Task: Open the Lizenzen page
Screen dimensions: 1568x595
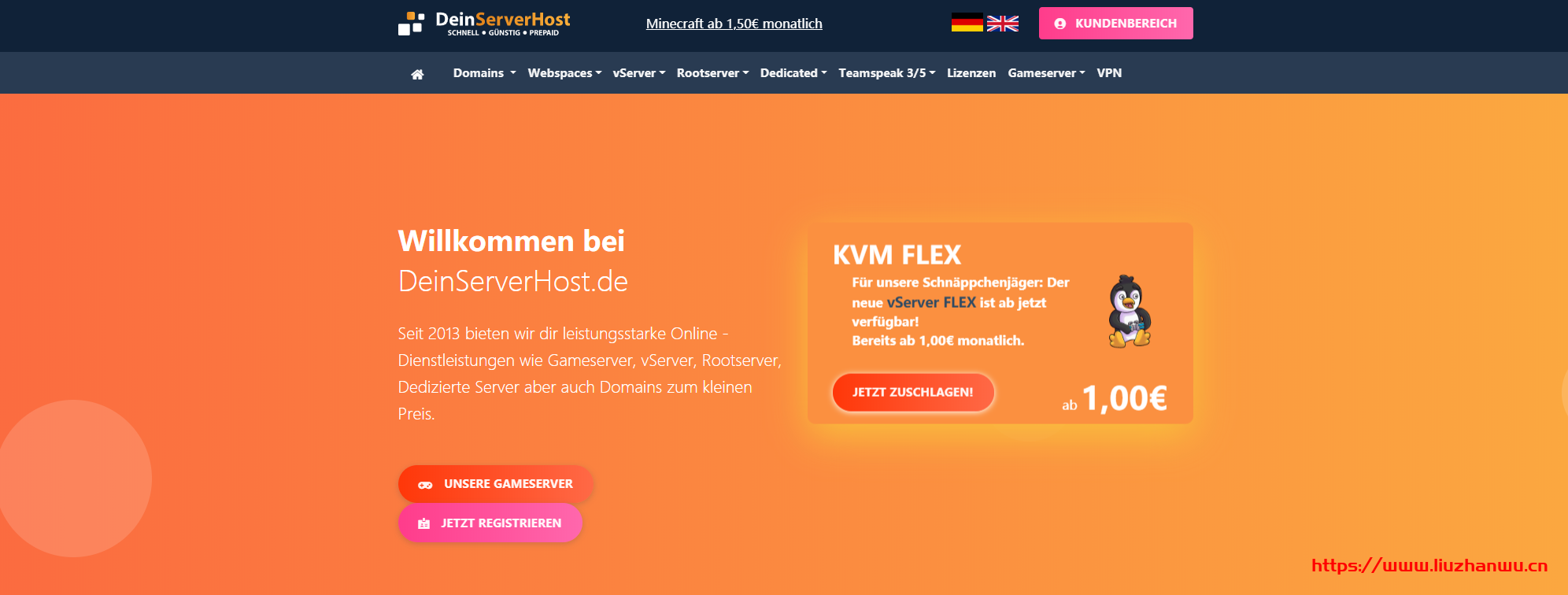Action: [x=971, y=73]
